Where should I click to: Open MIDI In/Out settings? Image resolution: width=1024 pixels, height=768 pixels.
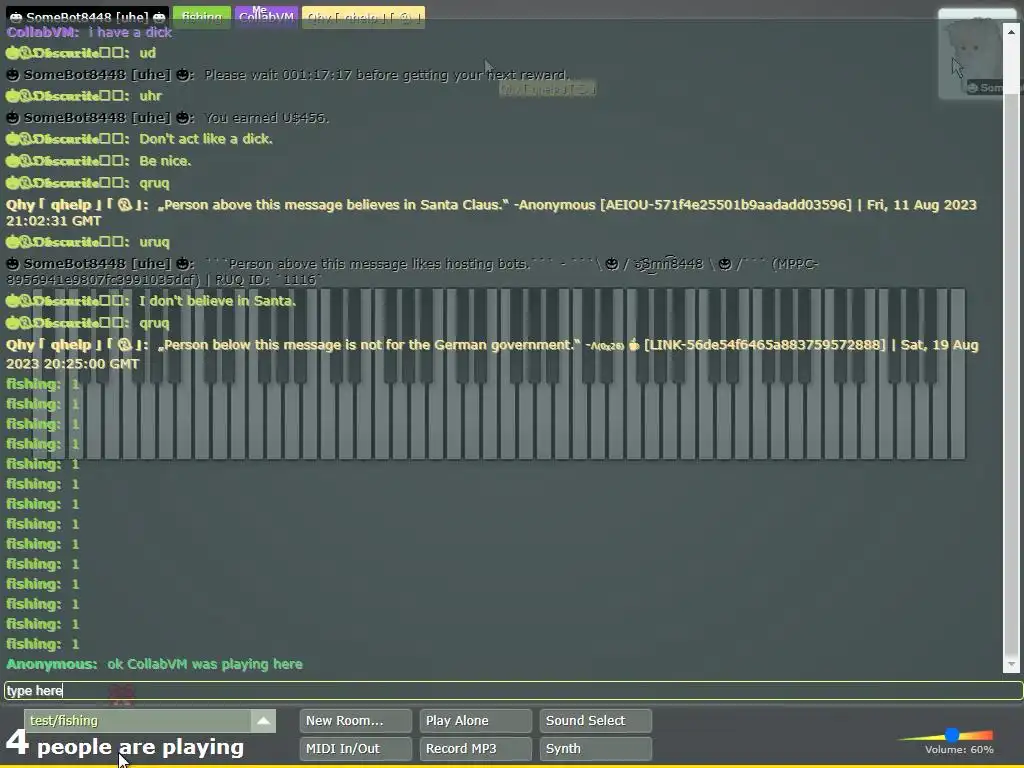[356, 748]
